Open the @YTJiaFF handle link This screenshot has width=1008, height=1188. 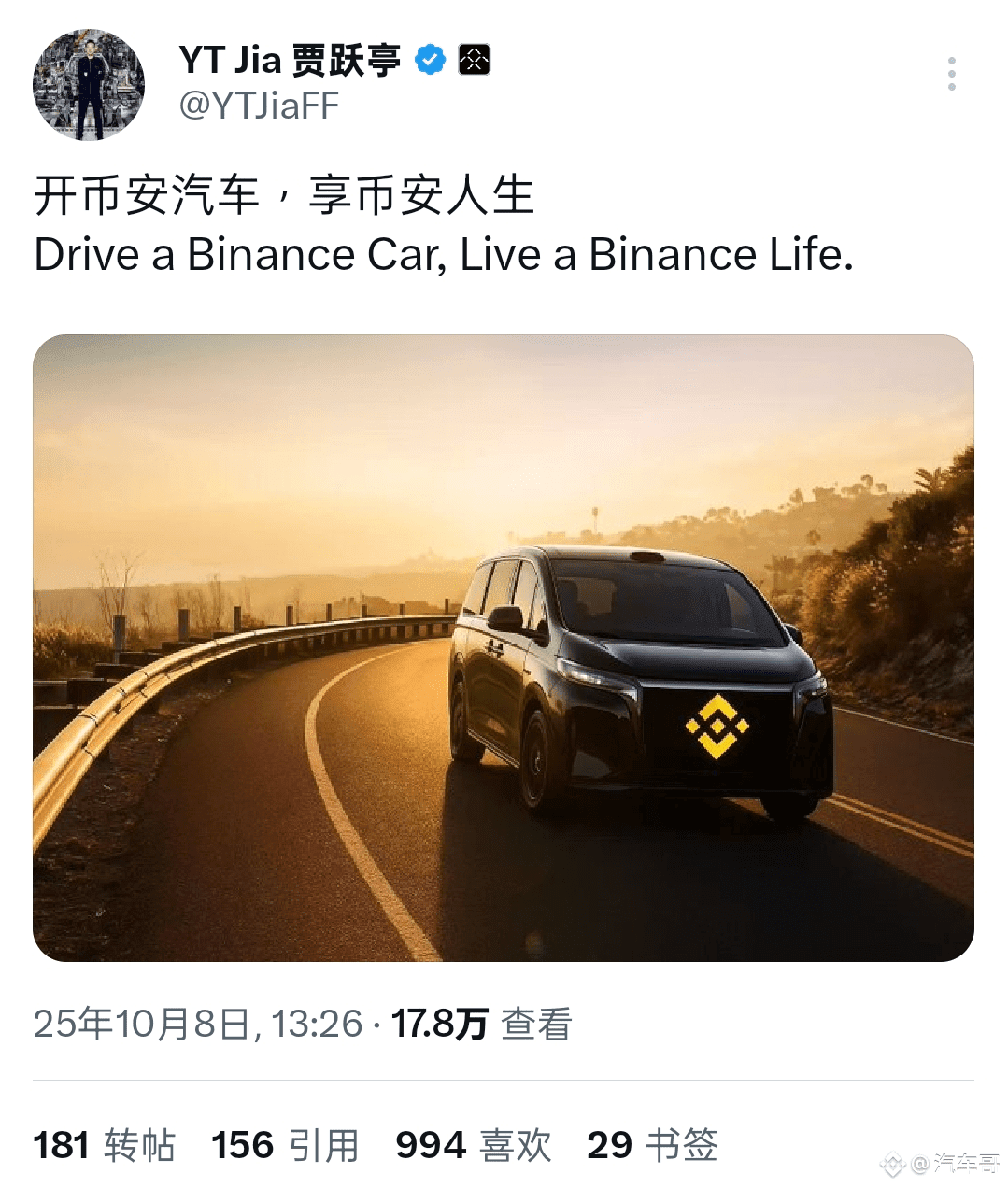pyautogui.click(x=259, y=106)
